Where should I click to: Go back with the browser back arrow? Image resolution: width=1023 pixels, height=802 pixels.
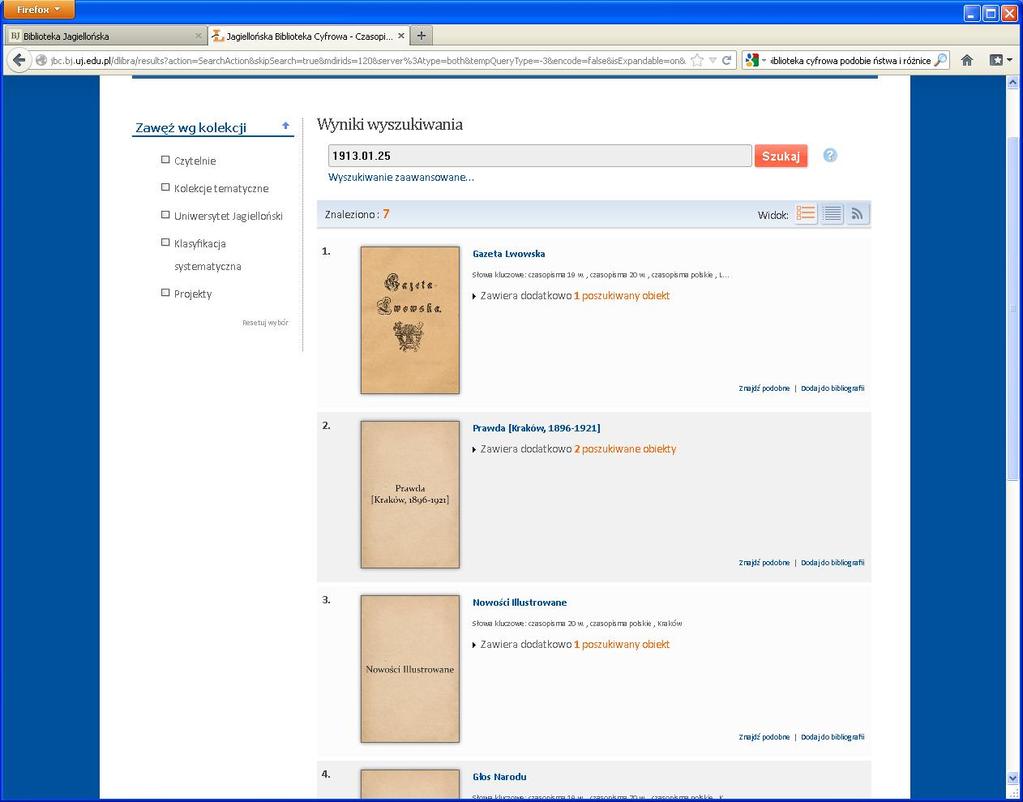19,60
